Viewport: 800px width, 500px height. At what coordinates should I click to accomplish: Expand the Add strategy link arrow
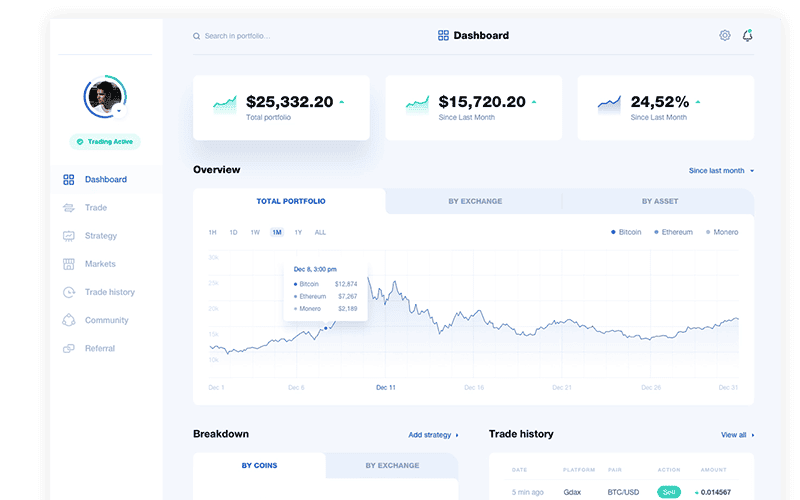[457, 435]
